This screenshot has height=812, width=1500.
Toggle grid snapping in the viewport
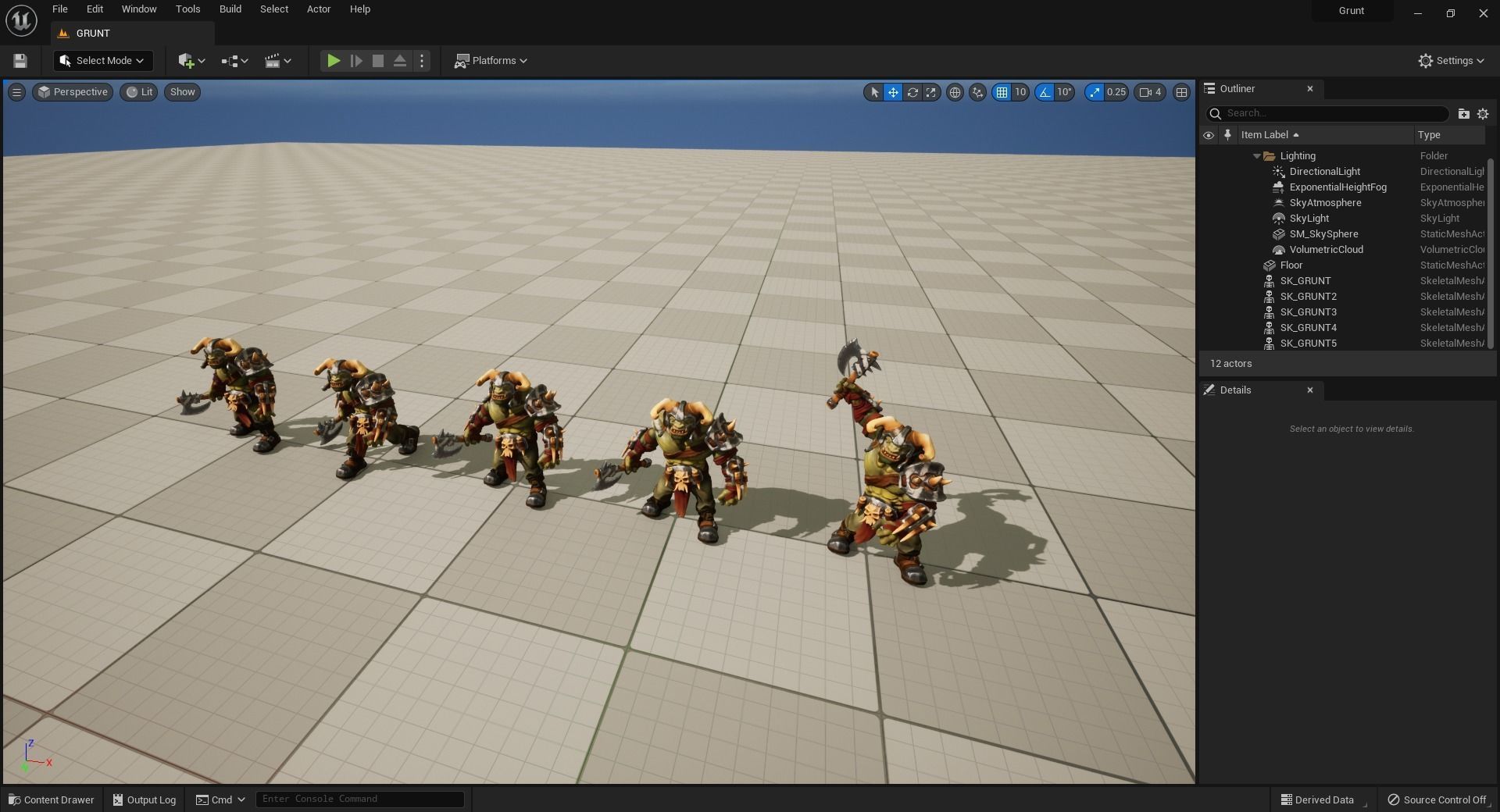point(1002,92)
